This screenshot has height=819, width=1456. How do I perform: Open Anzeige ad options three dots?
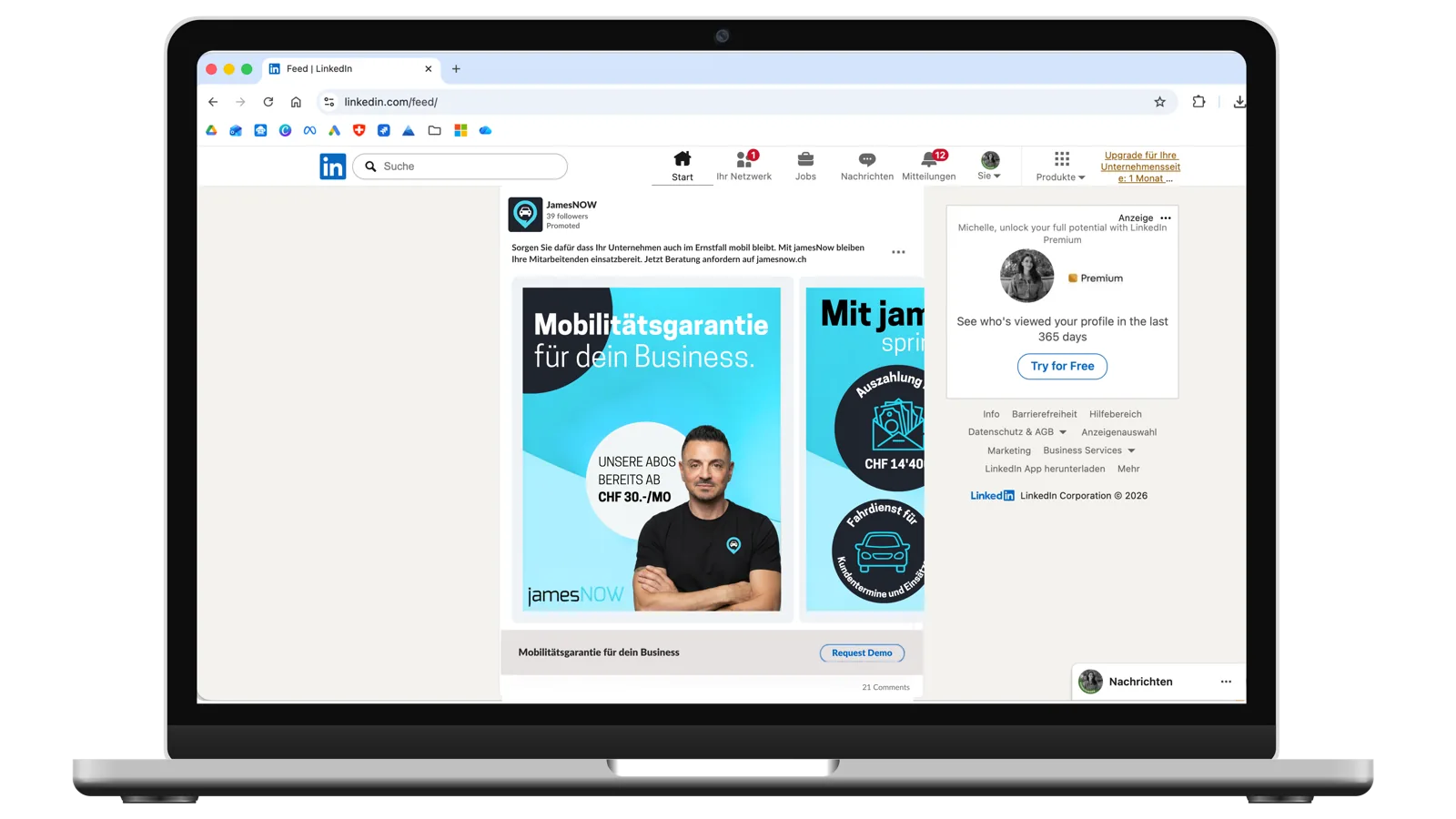coord(1166,218)
